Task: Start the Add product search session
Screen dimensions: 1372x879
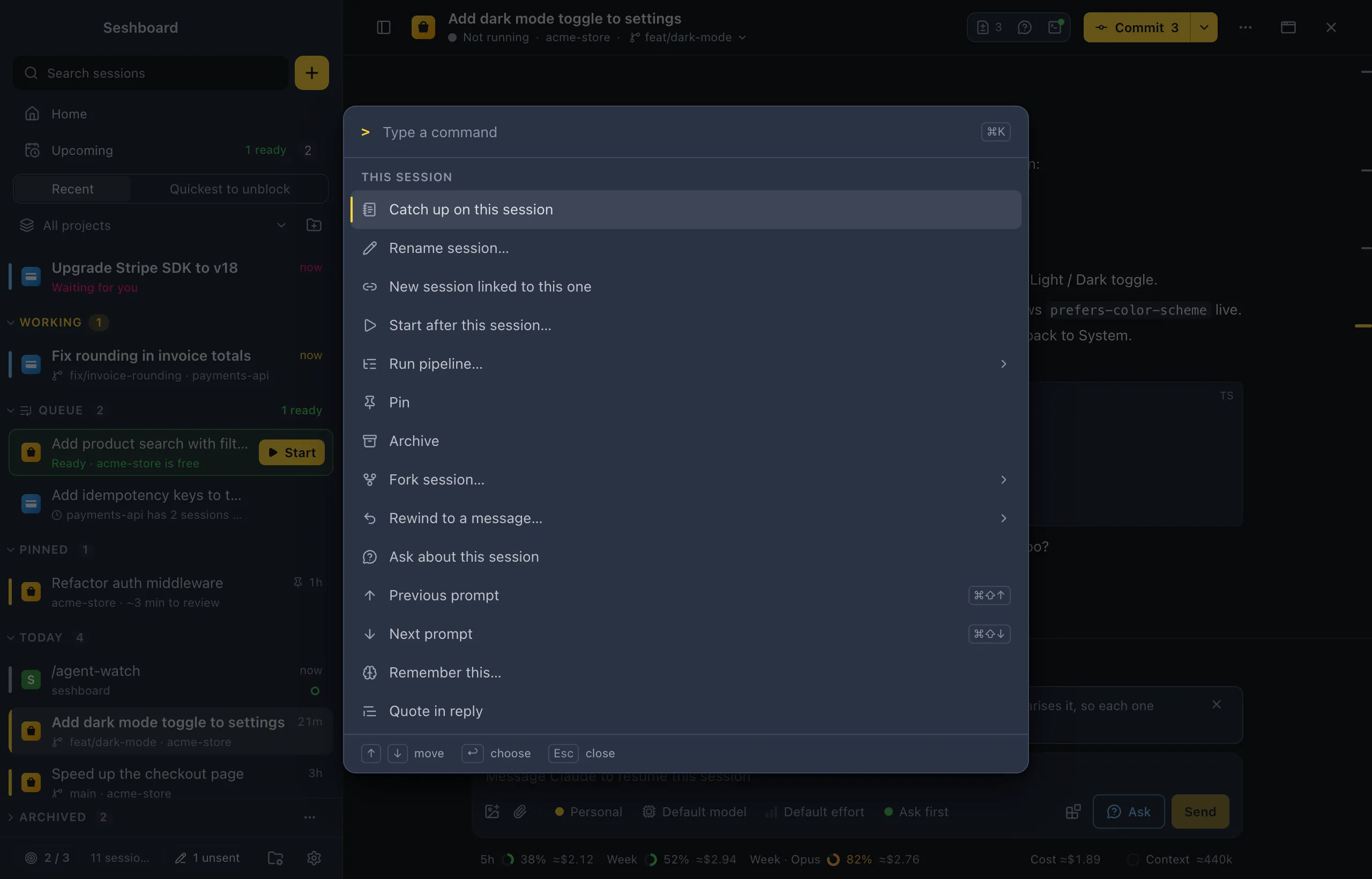Action: pyautogui.click(x=292, y=452)
